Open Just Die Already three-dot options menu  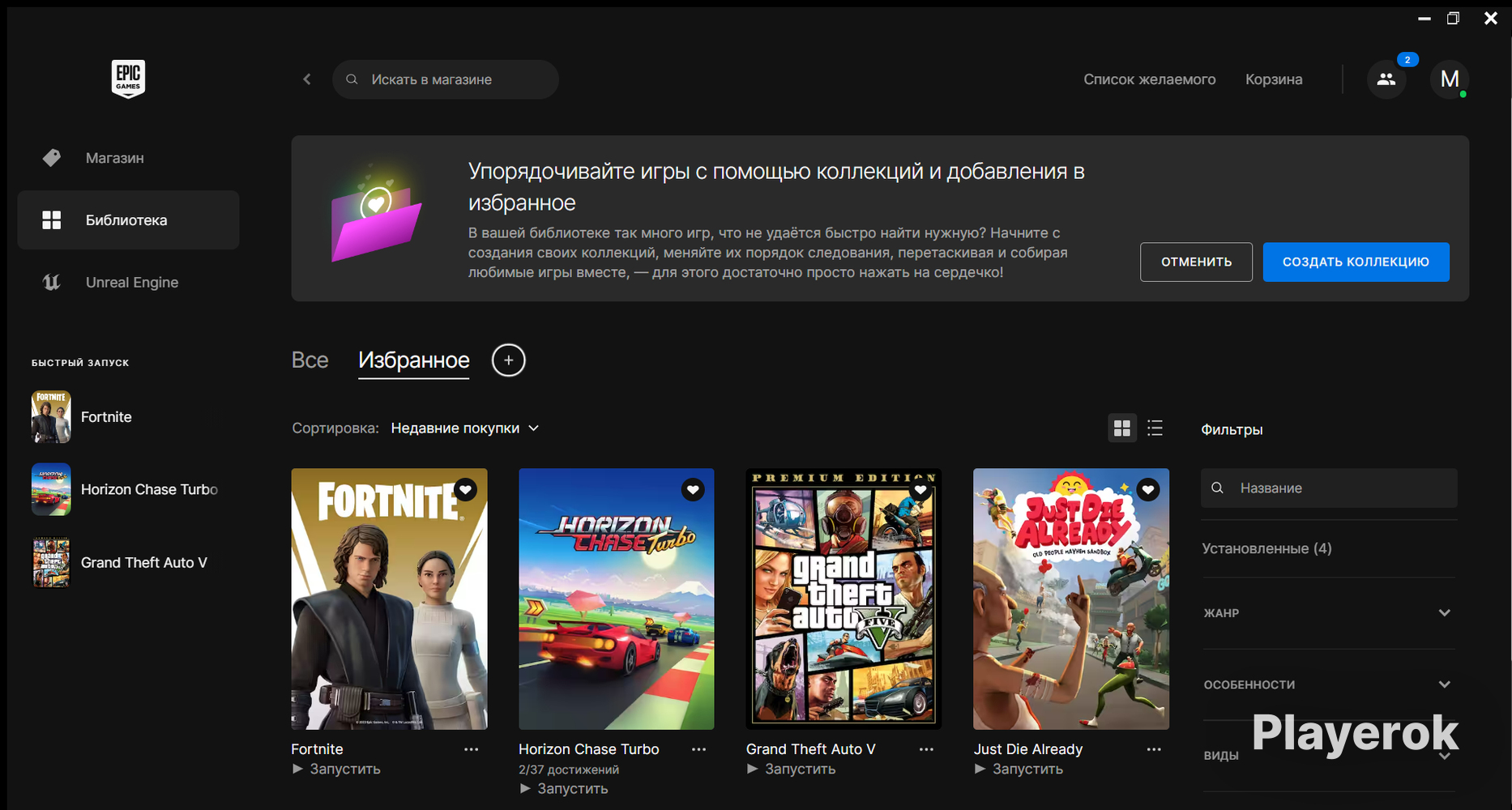(x=1155, y=749)
